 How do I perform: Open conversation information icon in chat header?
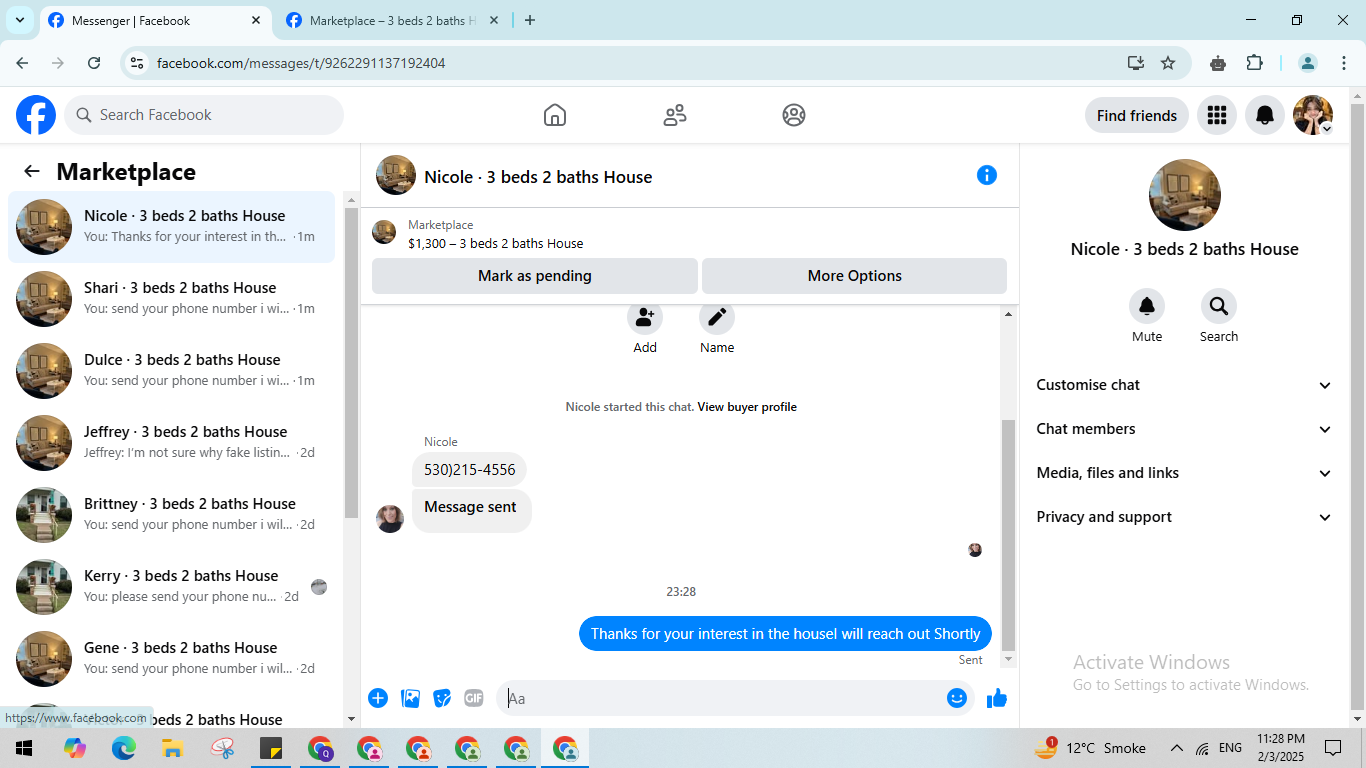point(987,175)
